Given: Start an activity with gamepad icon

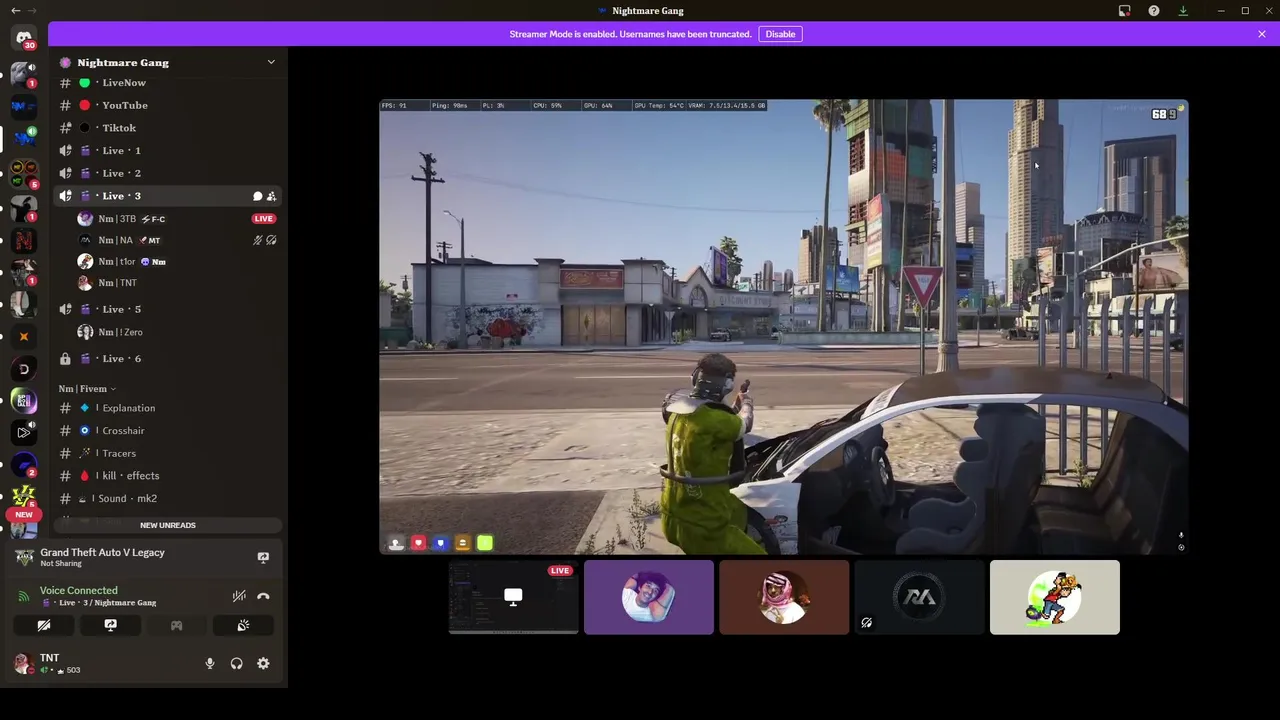Looking at the screenshot, I should (176, 625).
